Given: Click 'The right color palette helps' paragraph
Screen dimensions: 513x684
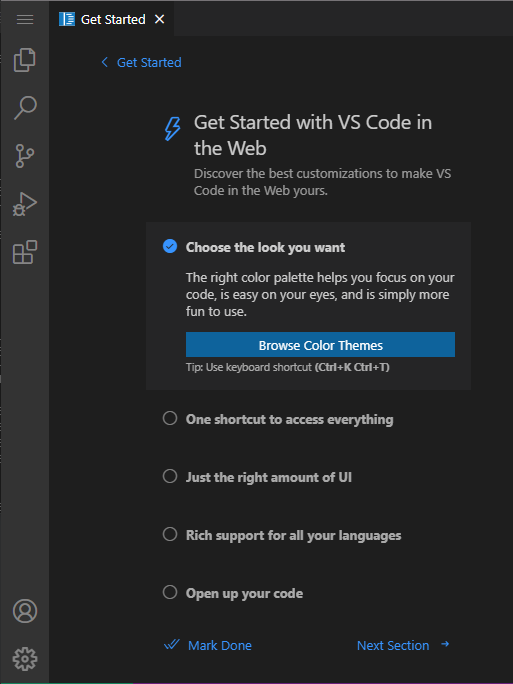Looking at the screenshot, I should (x=320, y=294).
